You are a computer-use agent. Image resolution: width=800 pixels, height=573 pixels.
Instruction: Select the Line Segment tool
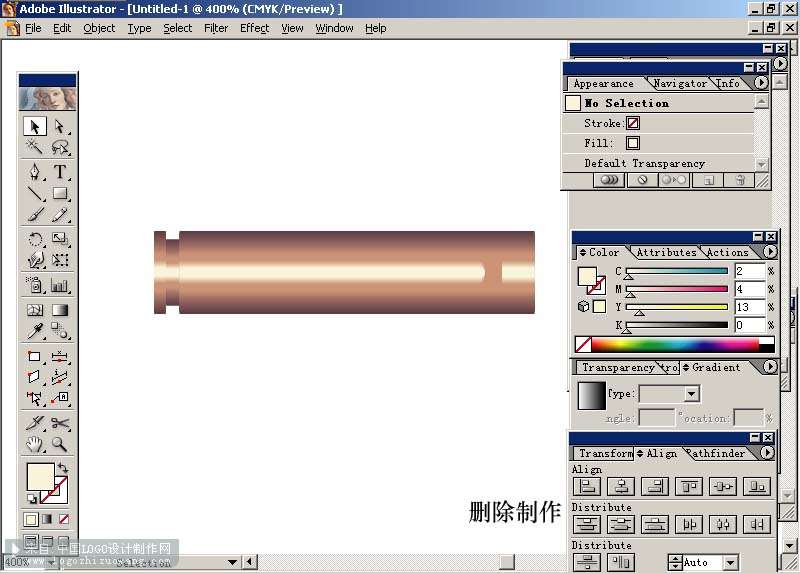[35, 193]
